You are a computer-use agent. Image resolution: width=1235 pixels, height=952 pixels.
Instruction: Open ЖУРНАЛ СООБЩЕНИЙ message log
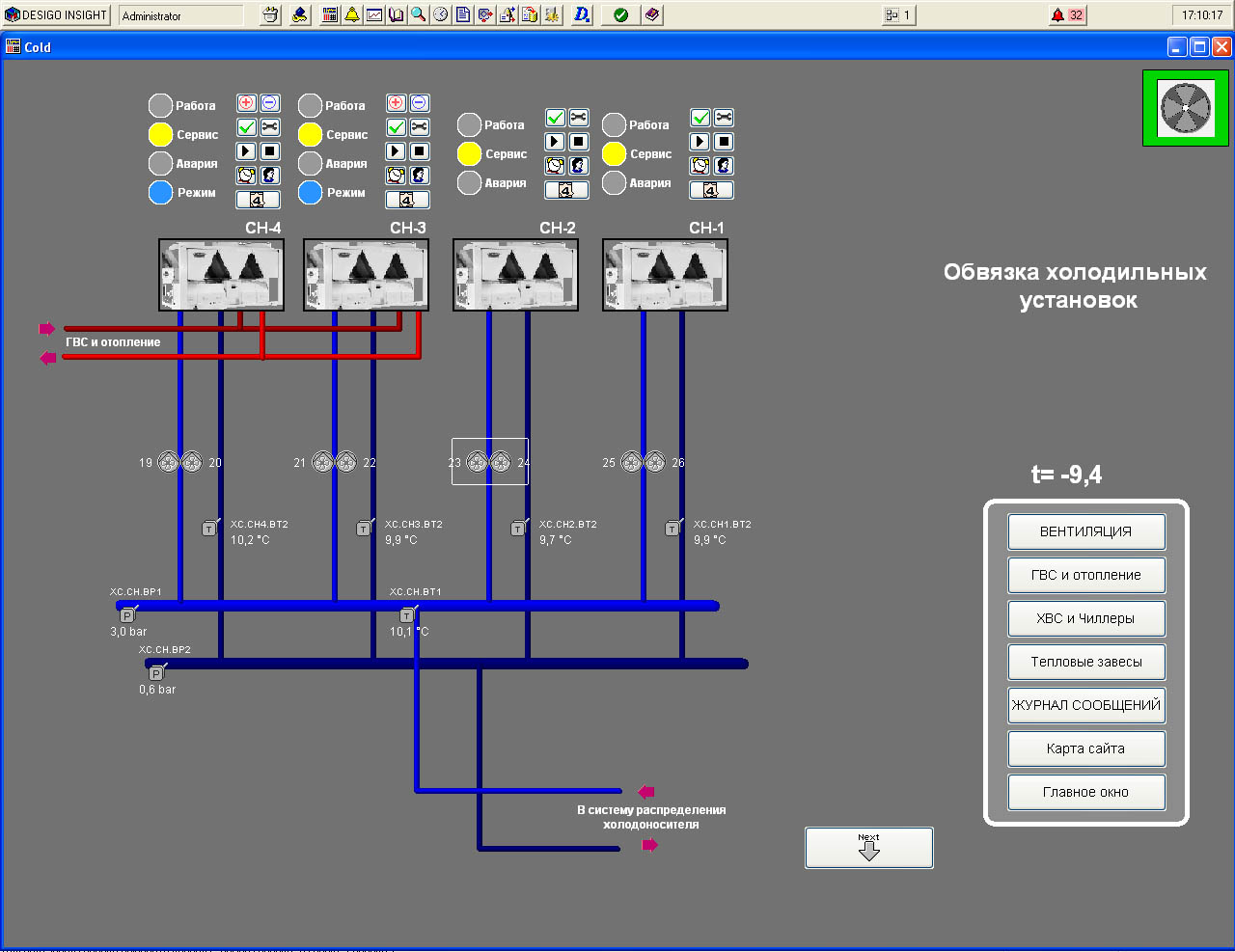coord(1085,705)
